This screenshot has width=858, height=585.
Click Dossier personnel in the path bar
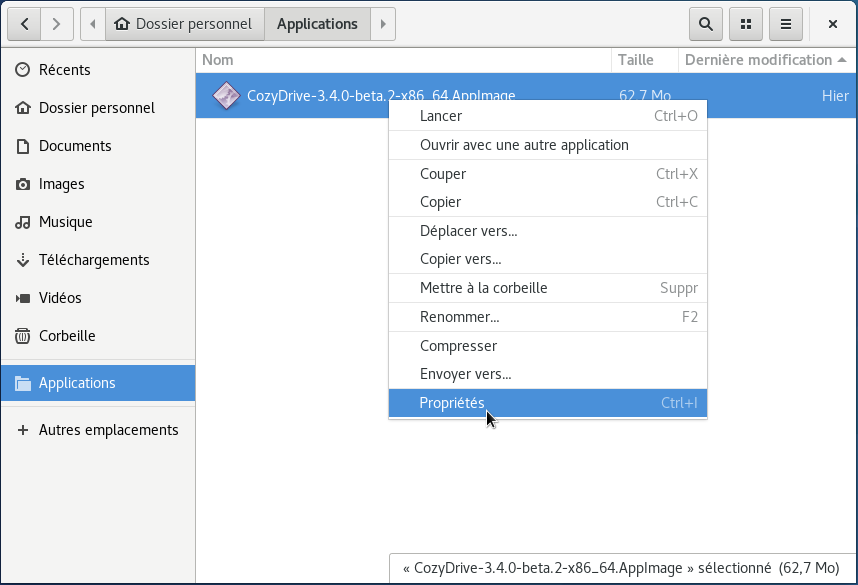pos(185,24)
